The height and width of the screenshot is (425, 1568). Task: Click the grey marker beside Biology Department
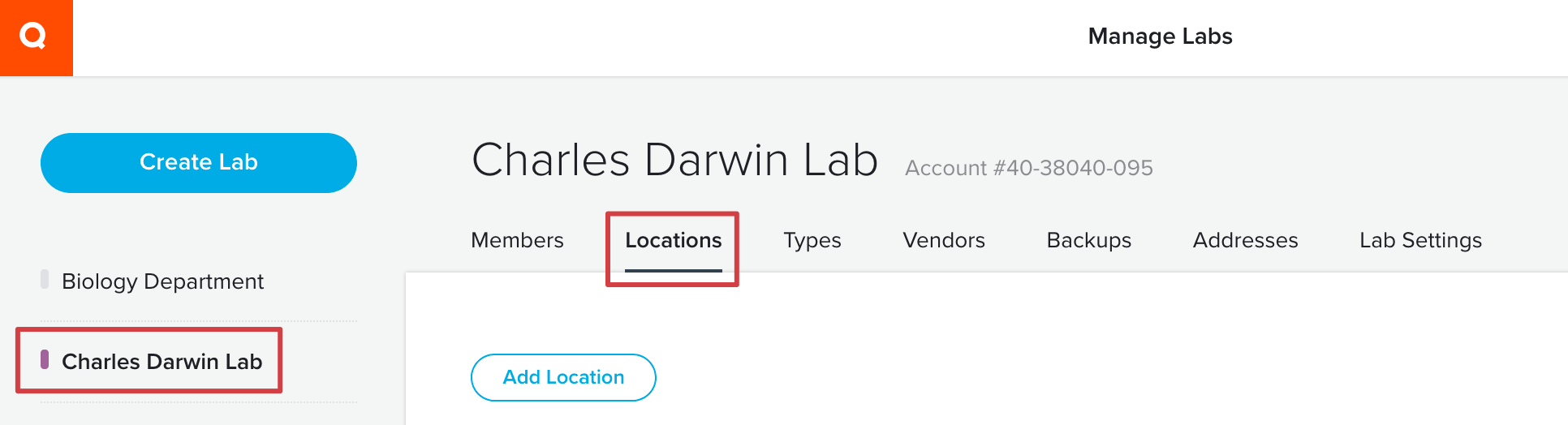[45, 279]
